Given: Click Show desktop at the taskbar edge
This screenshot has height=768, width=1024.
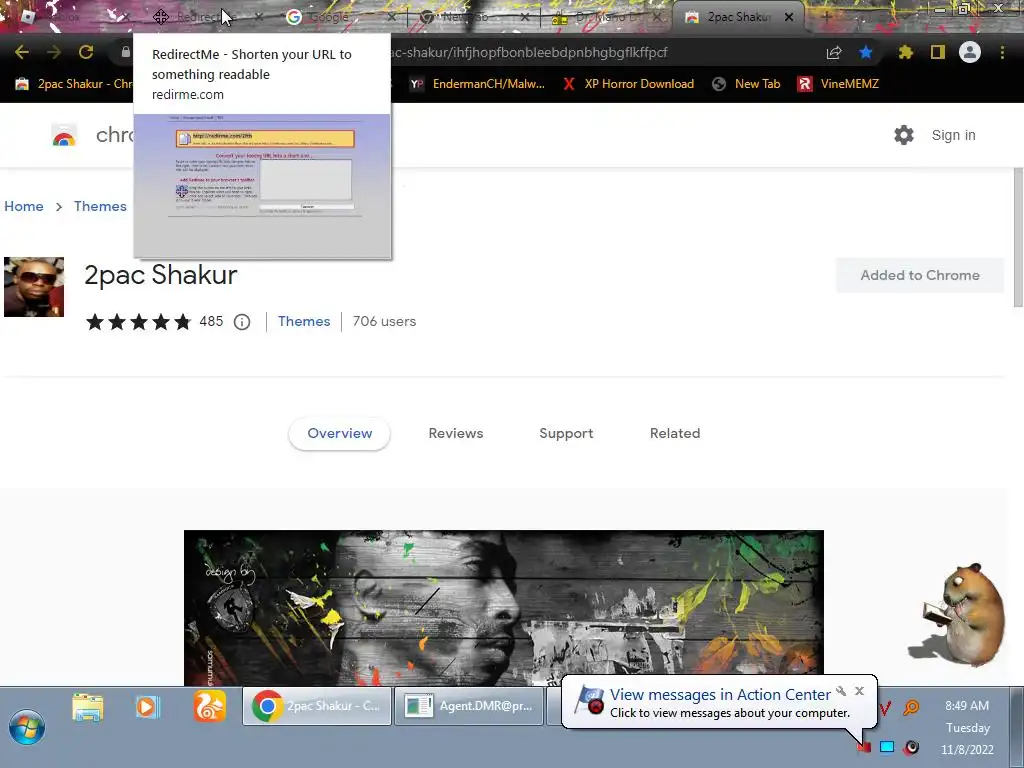Looking at the screenshot, I should click(1017, 727).
